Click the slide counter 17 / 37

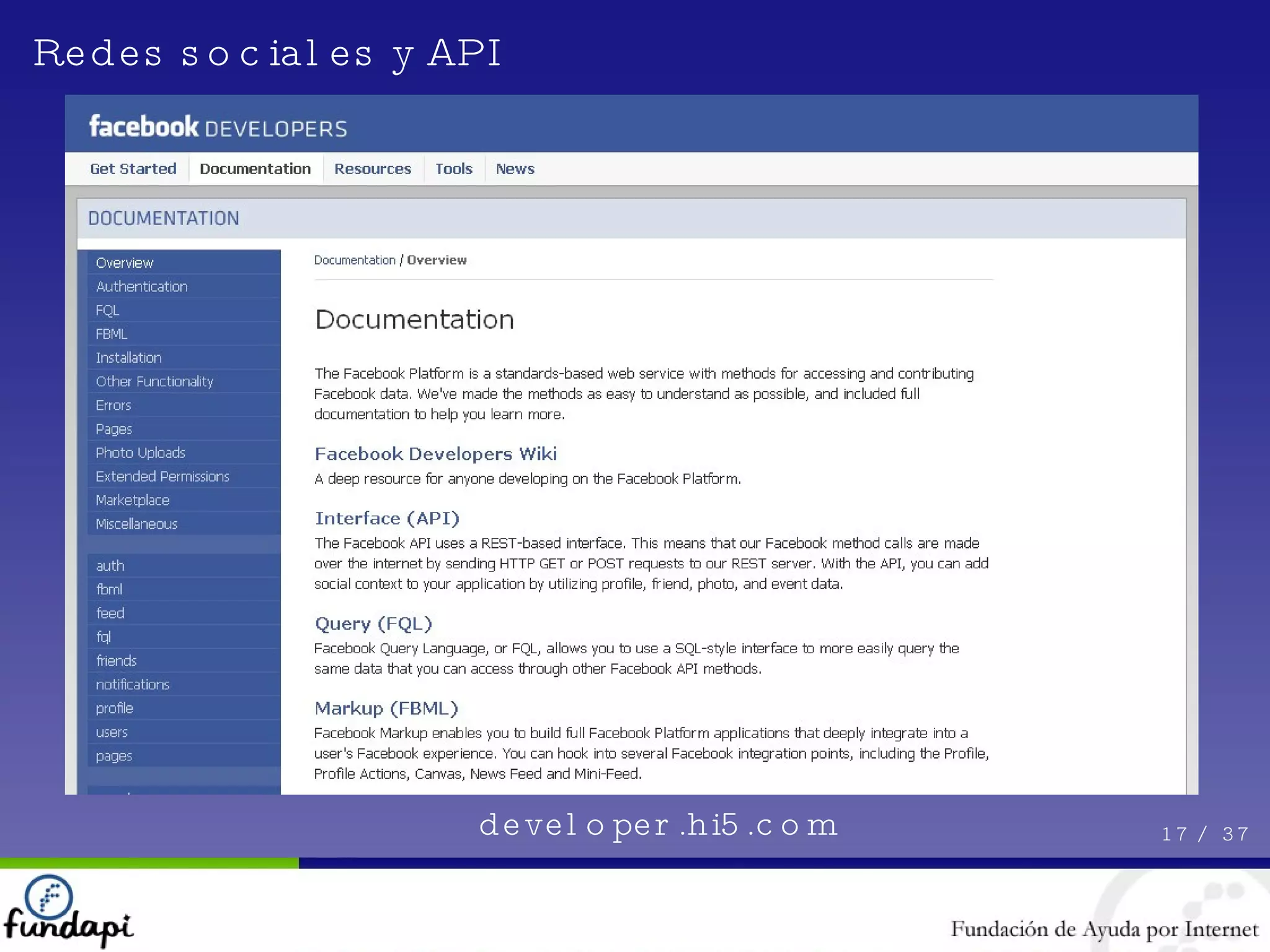tap(1205, 834)
